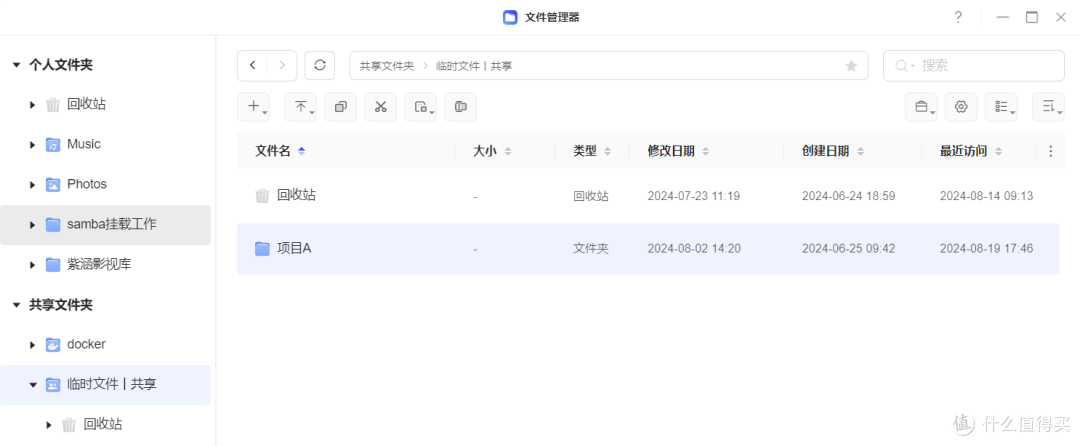Click the 项目A folder icon
1080x446 pixels.
point(262,248)
